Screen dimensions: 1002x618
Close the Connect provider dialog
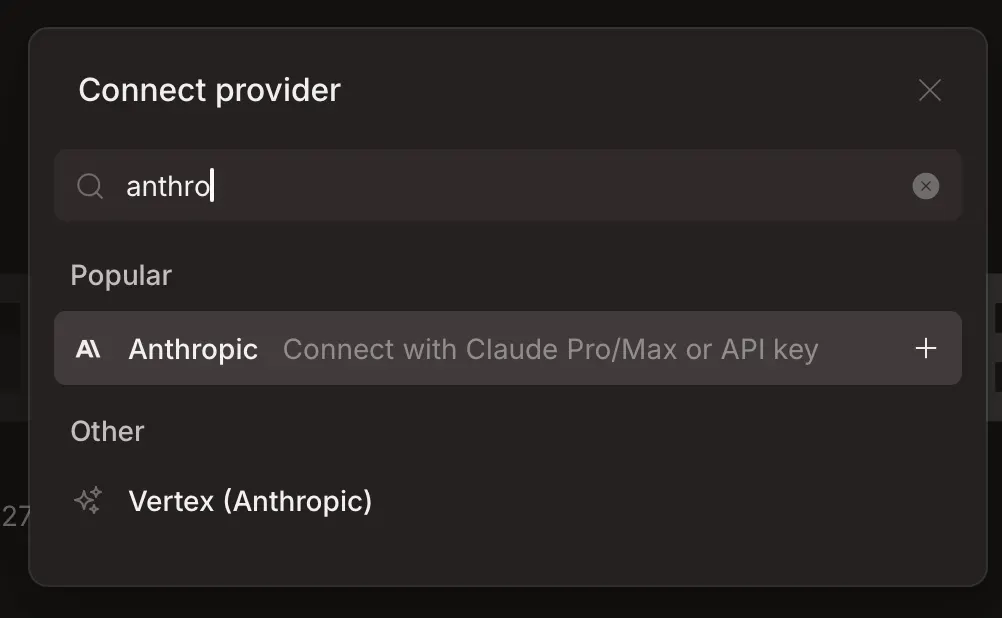click(930, 90)
